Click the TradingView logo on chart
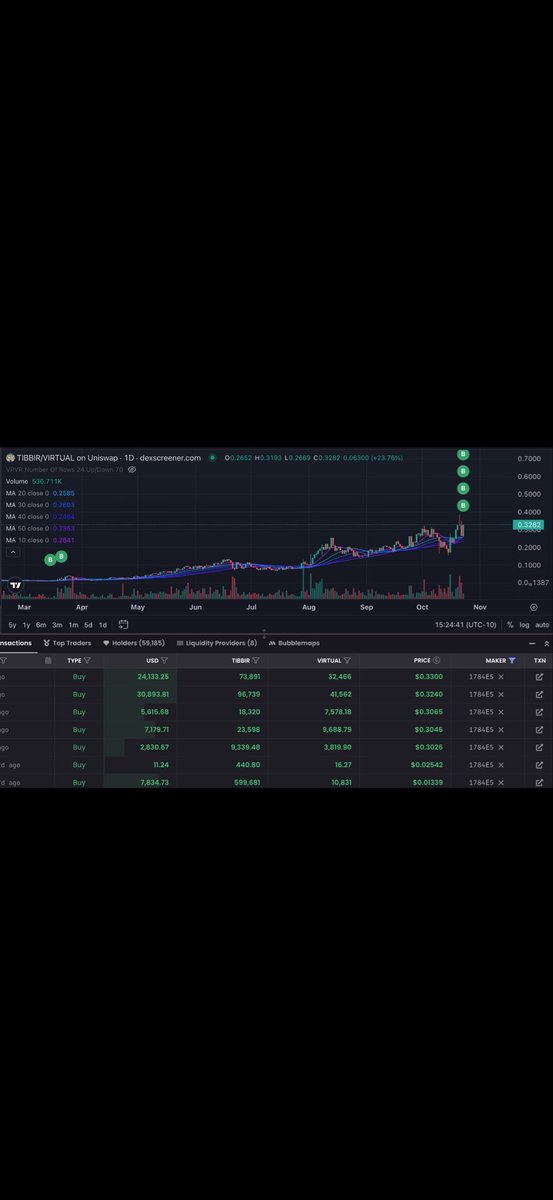 pos(15,587)
